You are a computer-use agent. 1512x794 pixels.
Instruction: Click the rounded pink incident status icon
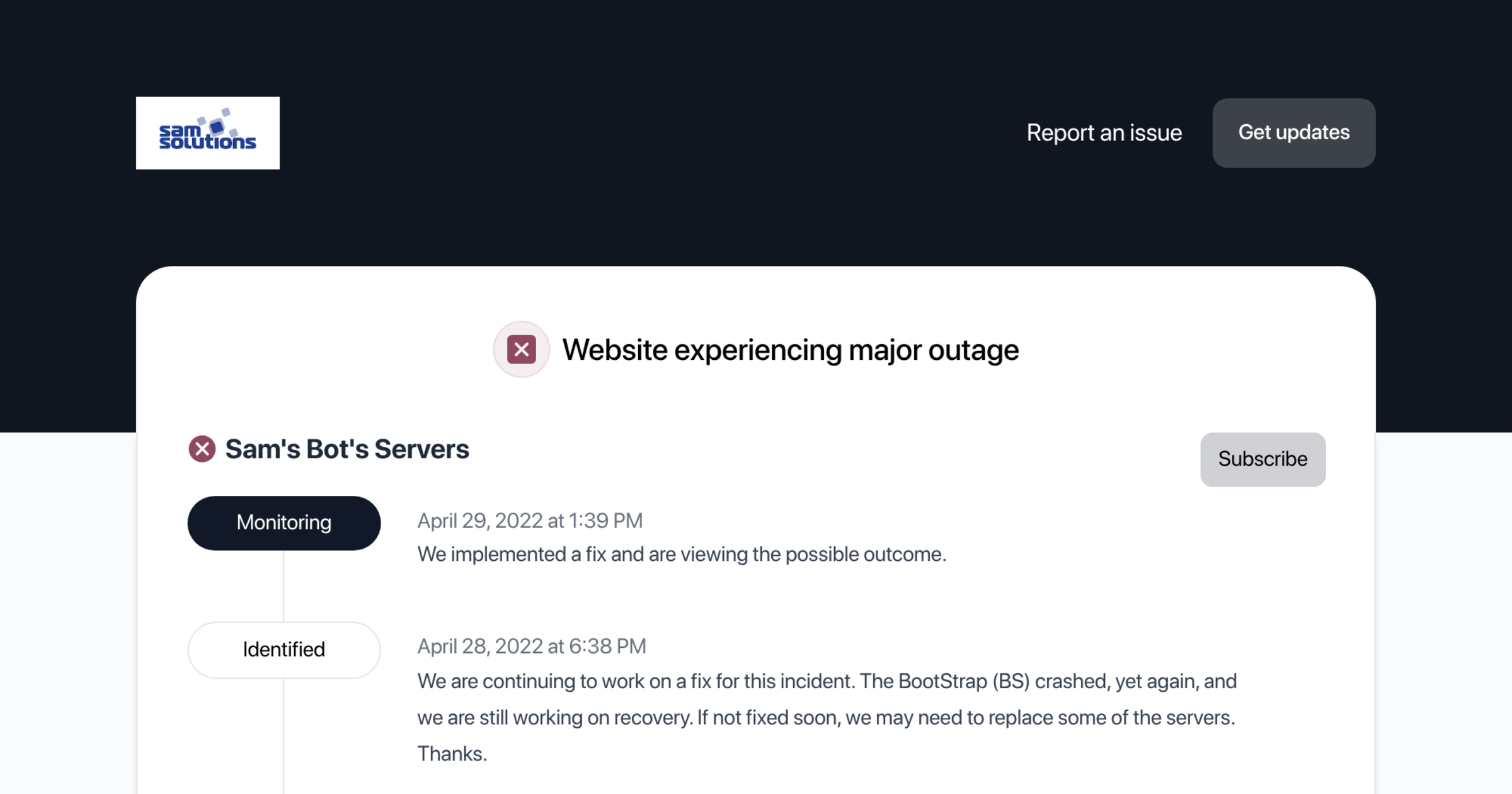click(521, 349)
